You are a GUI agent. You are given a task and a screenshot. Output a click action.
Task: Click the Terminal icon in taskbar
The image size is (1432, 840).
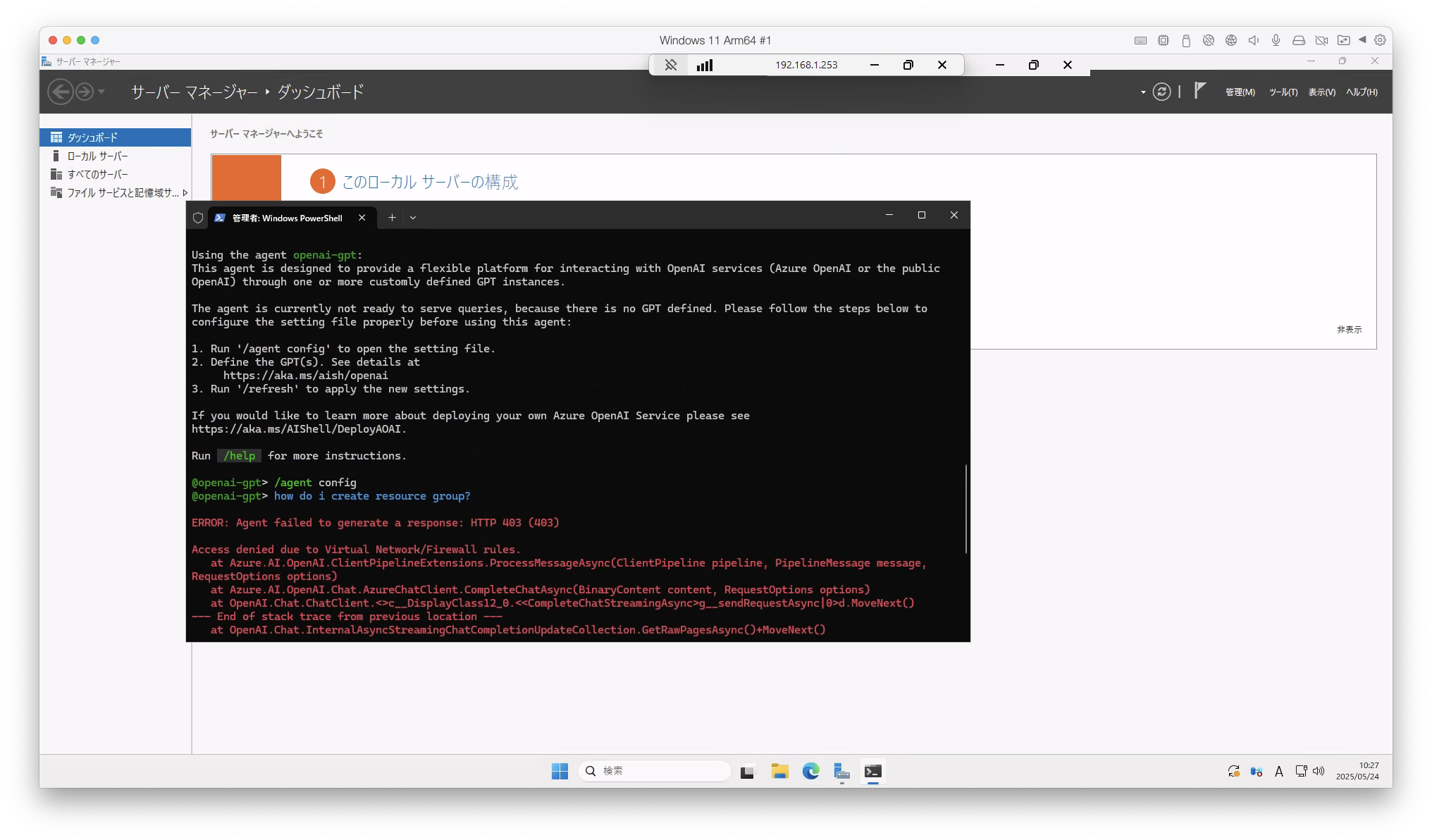[872, 771]
